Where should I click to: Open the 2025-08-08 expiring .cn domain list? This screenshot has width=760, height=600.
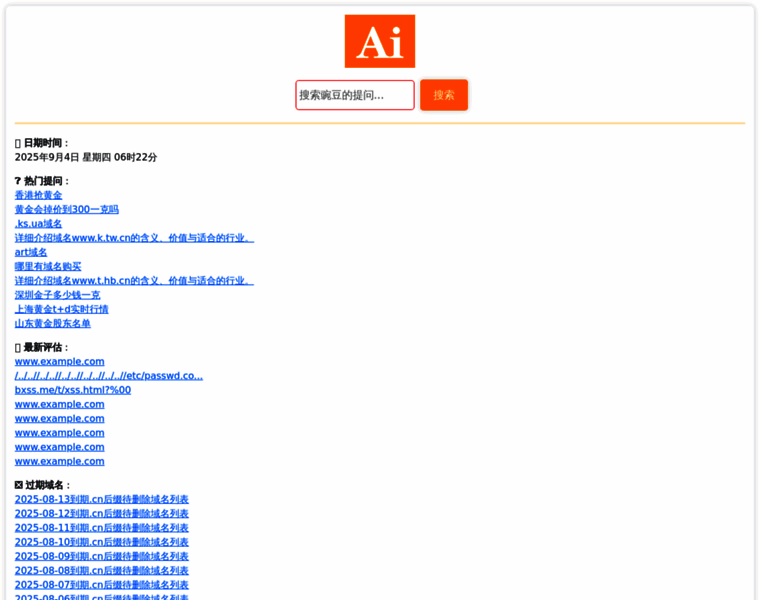tap(102, 570)
